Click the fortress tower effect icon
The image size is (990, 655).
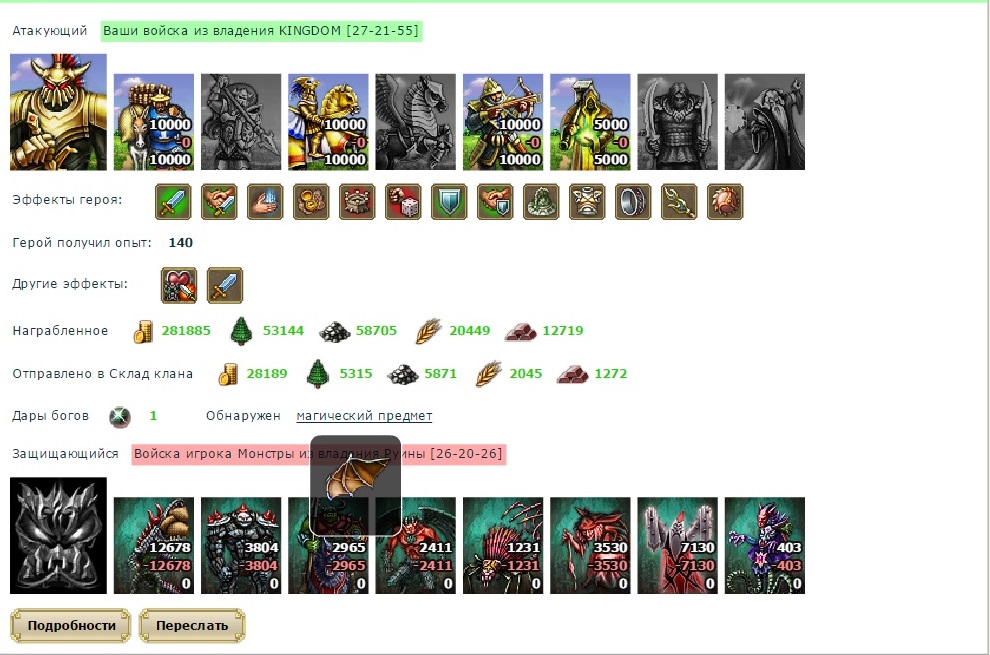pos(357,201)
